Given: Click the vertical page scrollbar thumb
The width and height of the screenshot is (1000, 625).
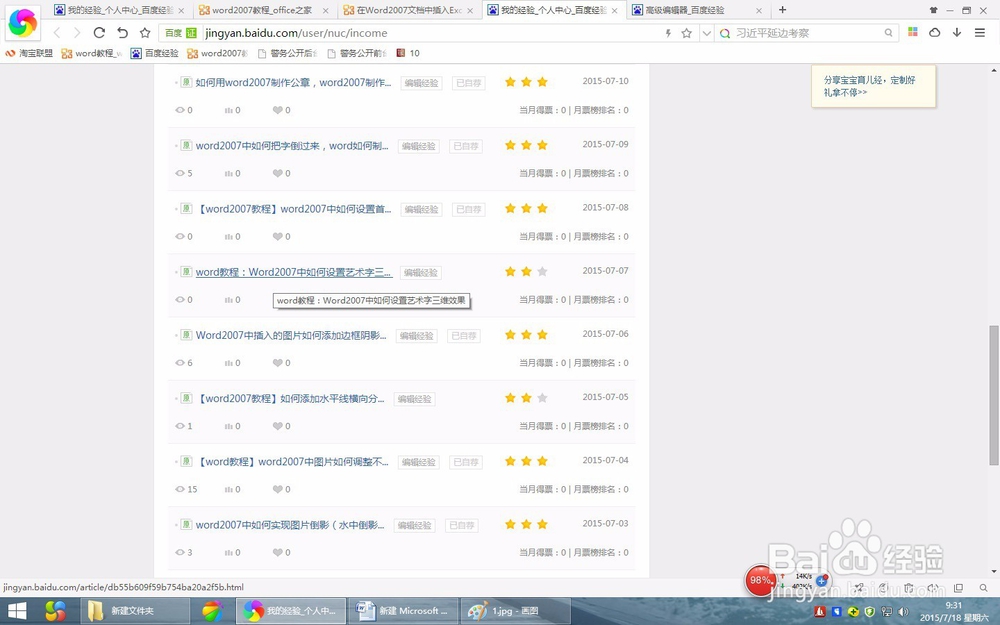Looking at the screenshot, I should 993,395.
